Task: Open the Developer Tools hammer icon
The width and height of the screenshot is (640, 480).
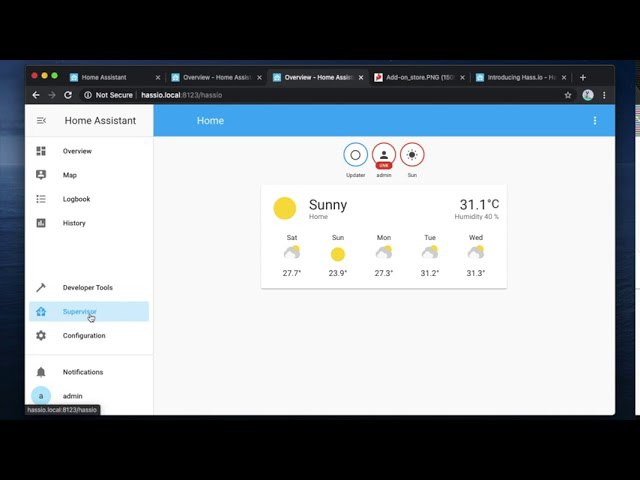Action: coord(41,287)
